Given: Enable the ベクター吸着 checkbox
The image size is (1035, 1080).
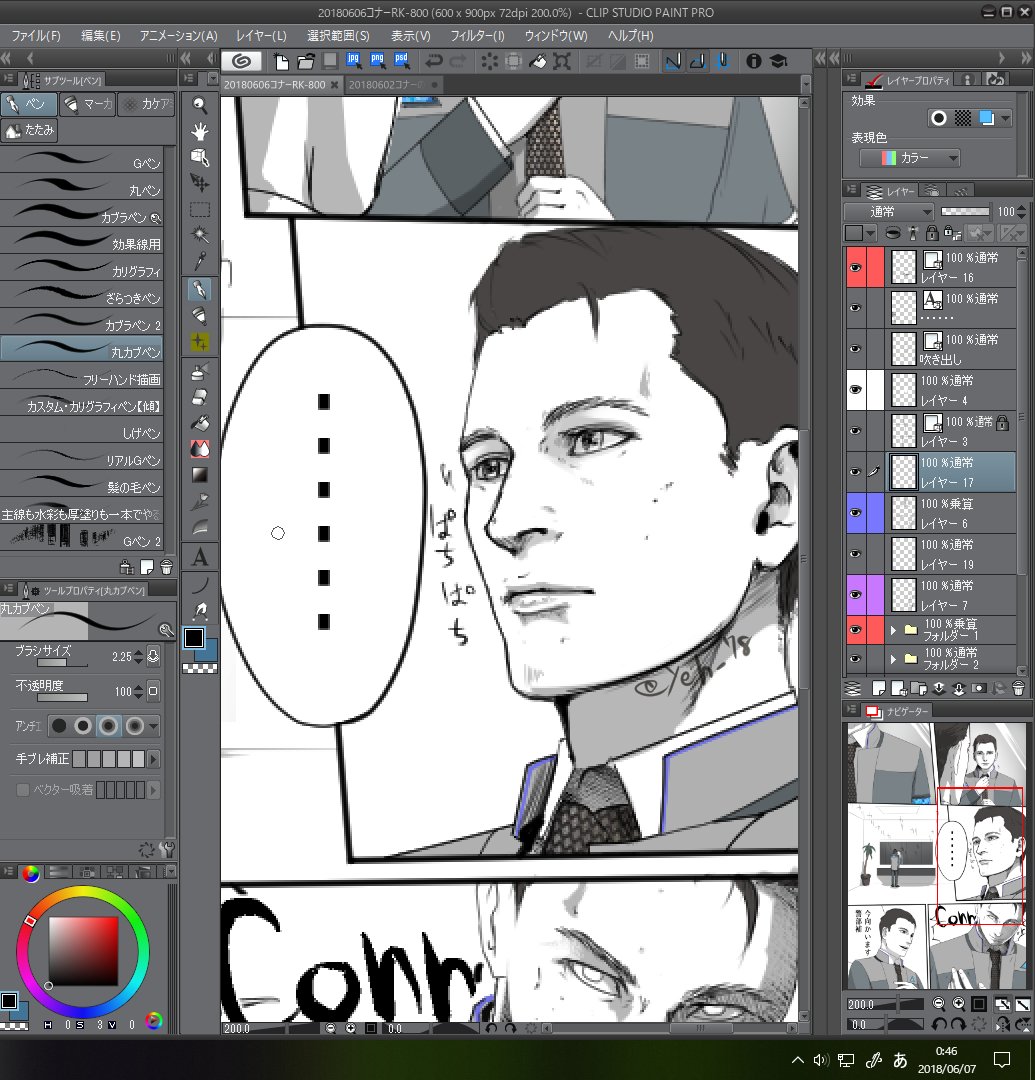Looking at the screenshot, I should point(23,789).
